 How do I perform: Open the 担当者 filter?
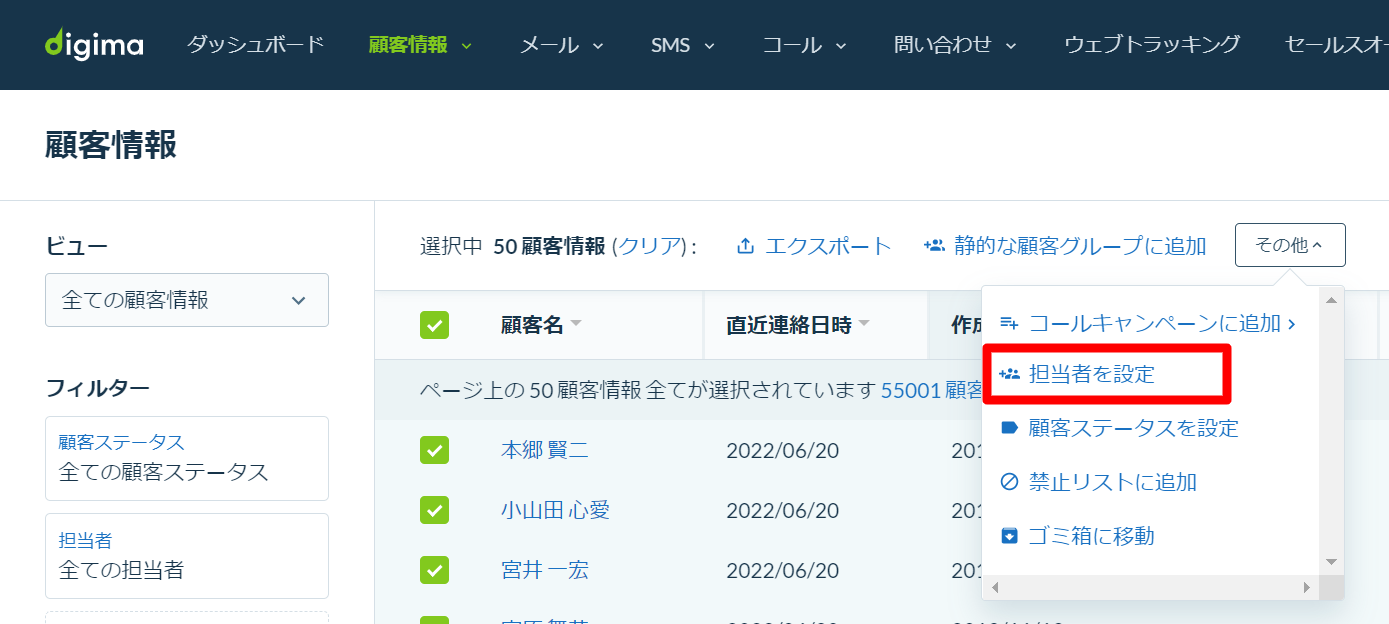click(x=187, y=556)
